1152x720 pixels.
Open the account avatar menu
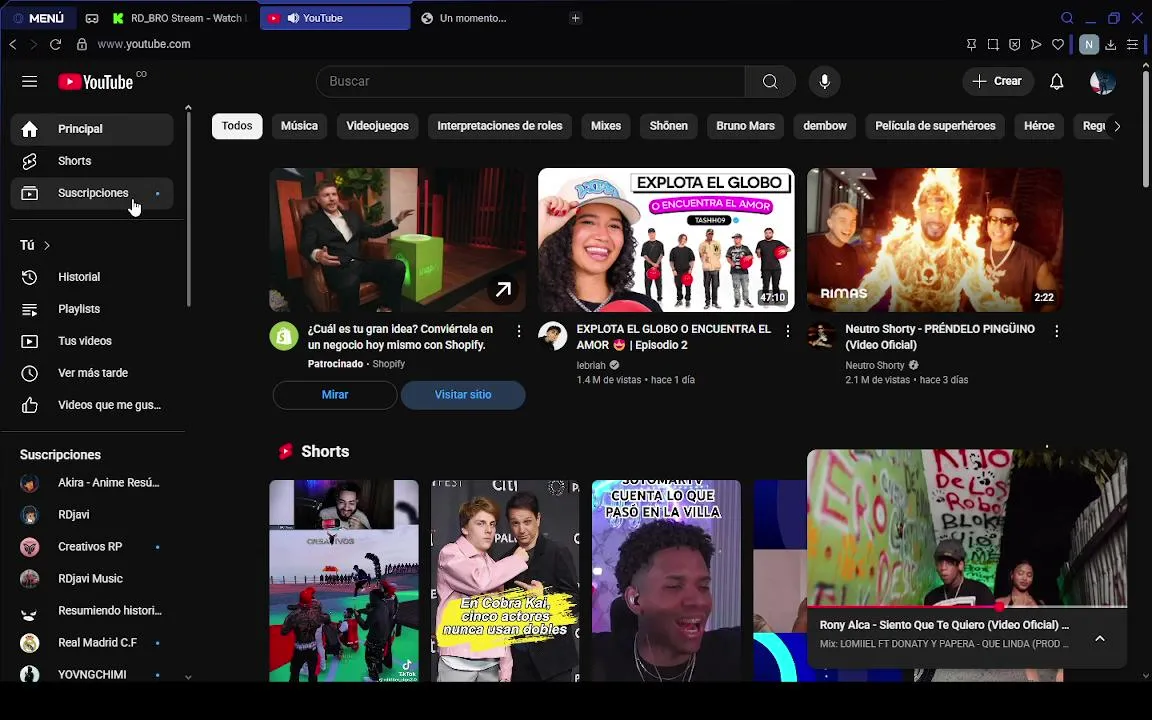[x=1102, y=82]
